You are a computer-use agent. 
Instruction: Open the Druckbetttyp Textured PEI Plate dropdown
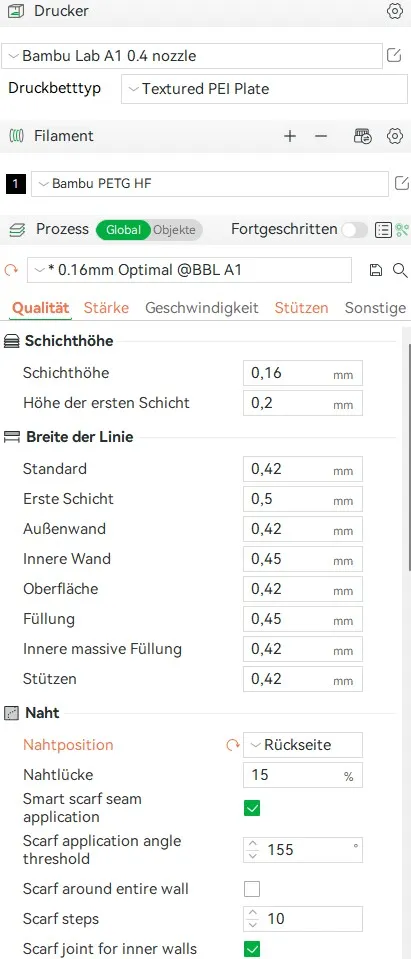pyautogui.click(x=264, y=89)
